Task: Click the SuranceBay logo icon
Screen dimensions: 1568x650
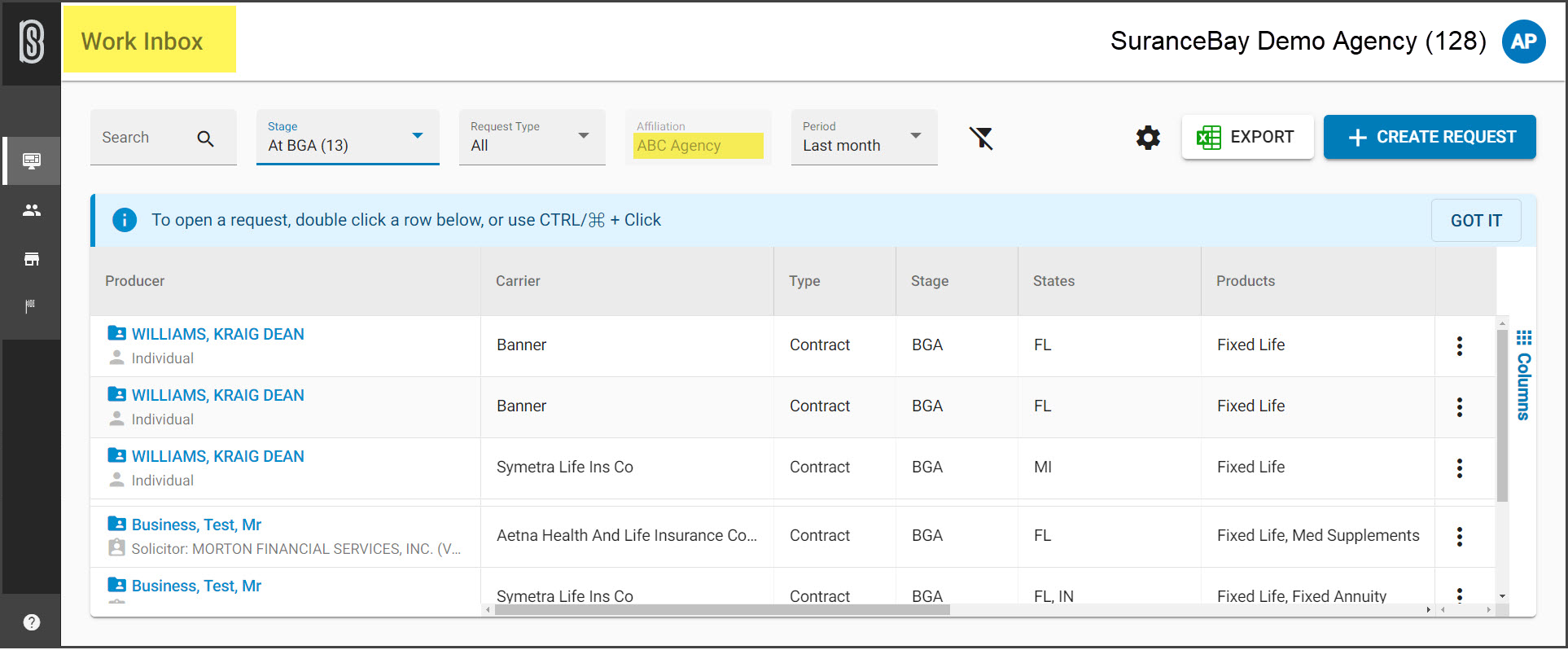Action: (31, 42)
